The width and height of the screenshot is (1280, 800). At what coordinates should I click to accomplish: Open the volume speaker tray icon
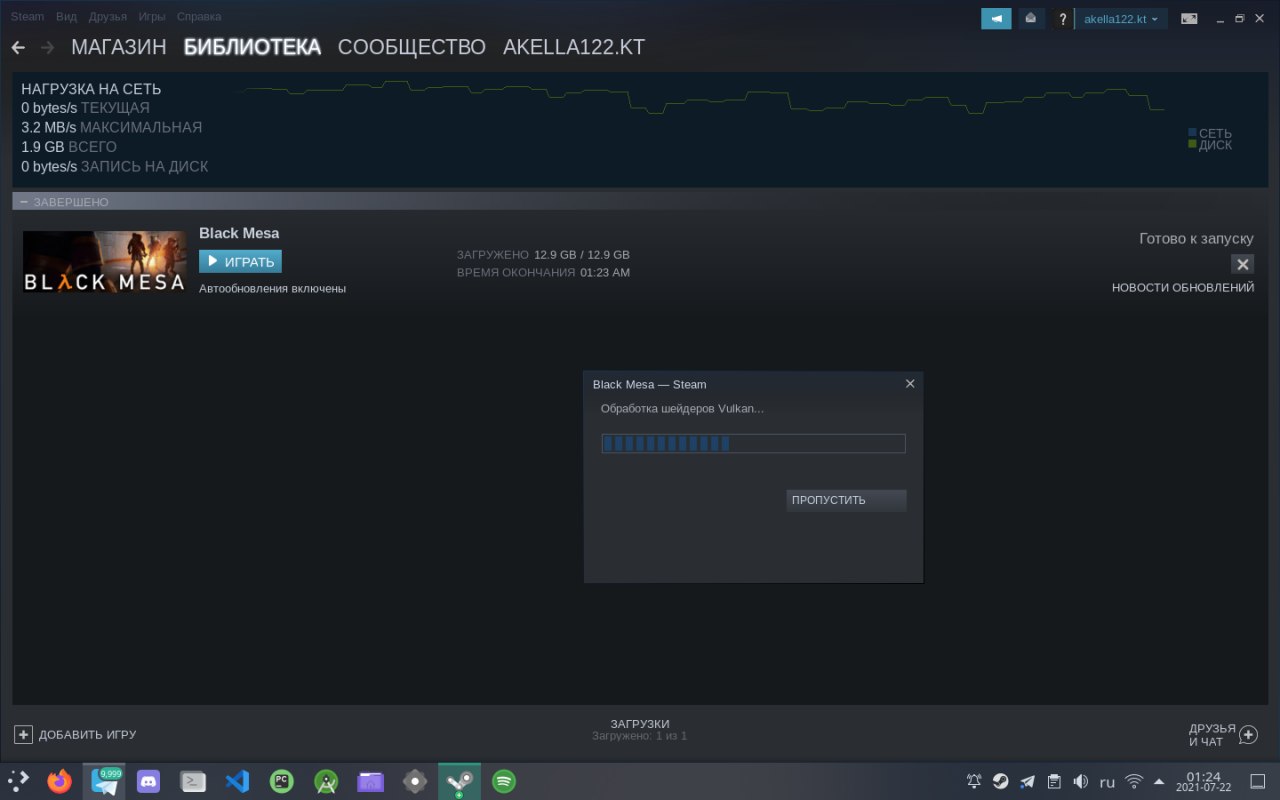[x=1080, y=781]
